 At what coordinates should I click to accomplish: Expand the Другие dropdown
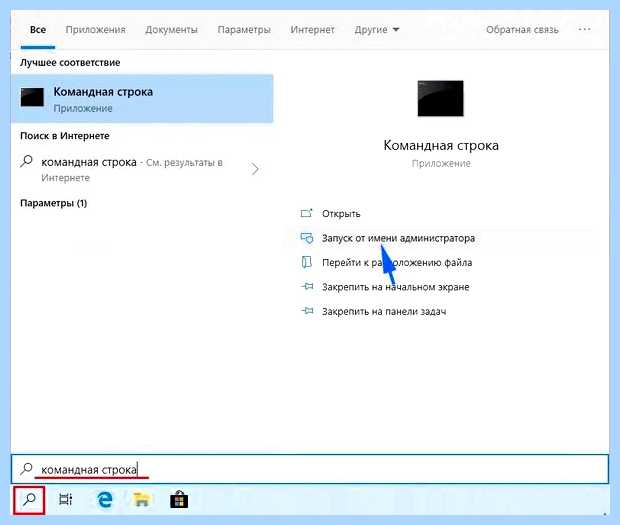tap(377, 30)
